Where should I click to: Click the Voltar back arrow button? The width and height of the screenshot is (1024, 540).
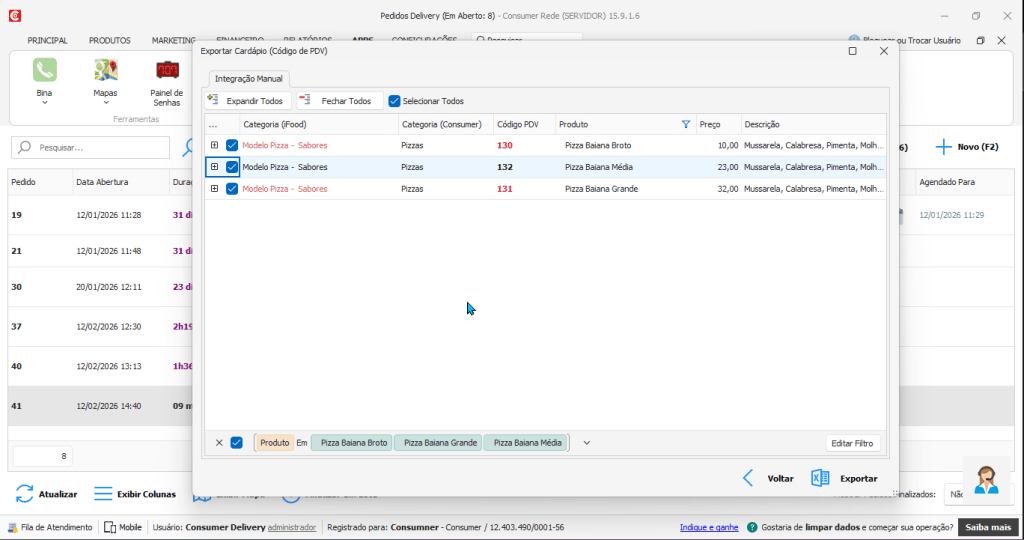[768, 479]
